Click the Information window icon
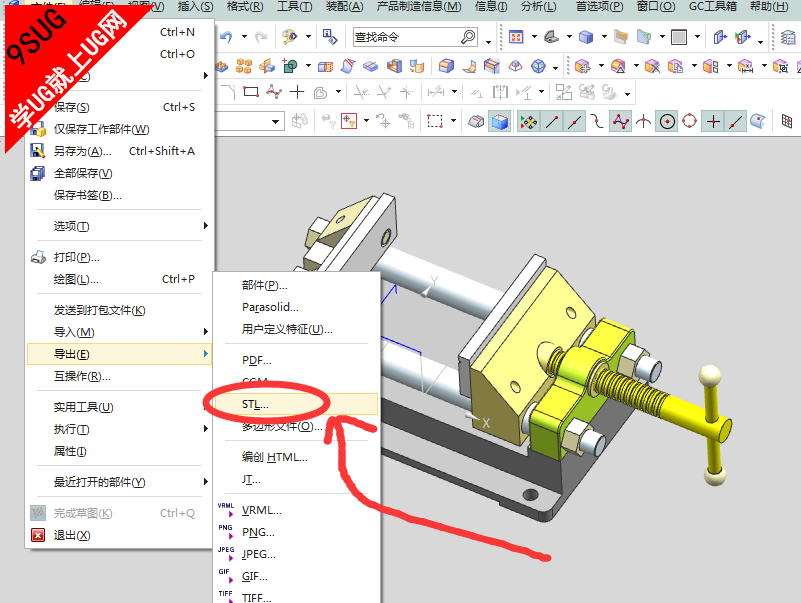This screenshot has height=603, width=801. [x=331, y=37]
